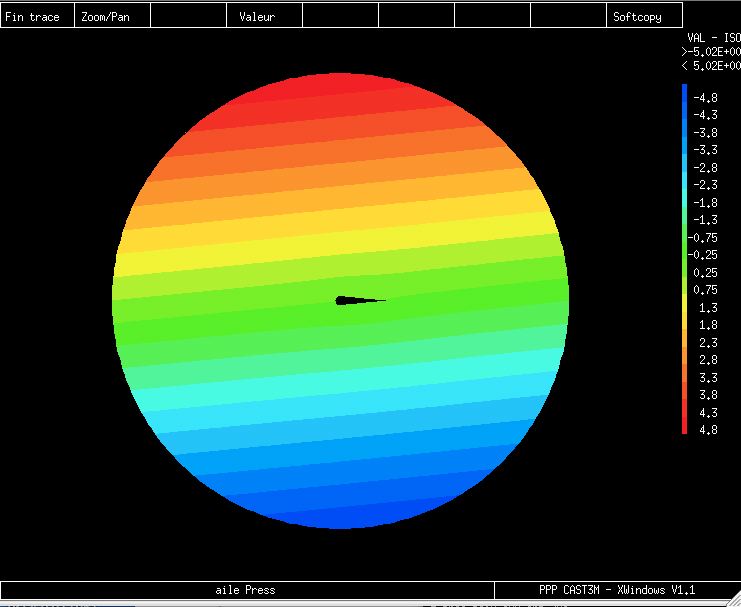Click the -4.8 legend value
This screenshot has width=741, height=607.
click(705, 98)
